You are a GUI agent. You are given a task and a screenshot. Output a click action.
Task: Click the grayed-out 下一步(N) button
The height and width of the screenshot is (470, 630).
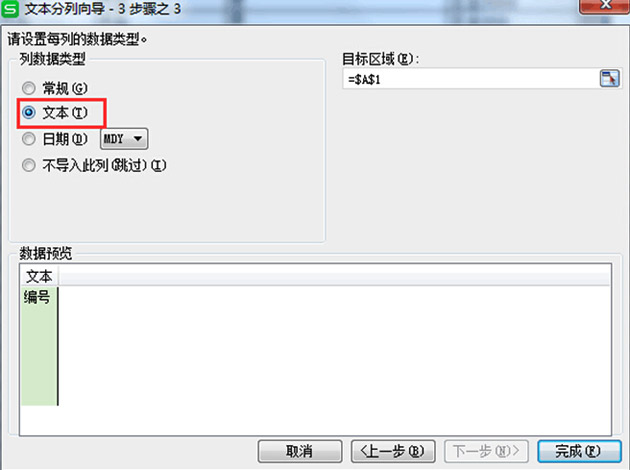[x=486, y=451]
